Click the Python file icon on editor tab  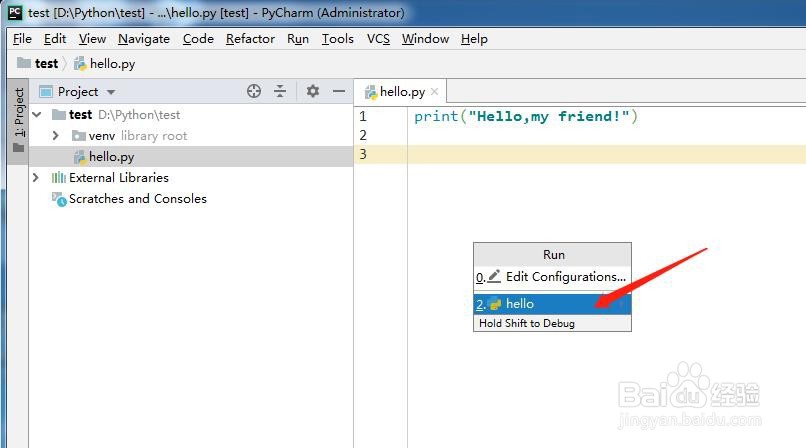point(370,92)
